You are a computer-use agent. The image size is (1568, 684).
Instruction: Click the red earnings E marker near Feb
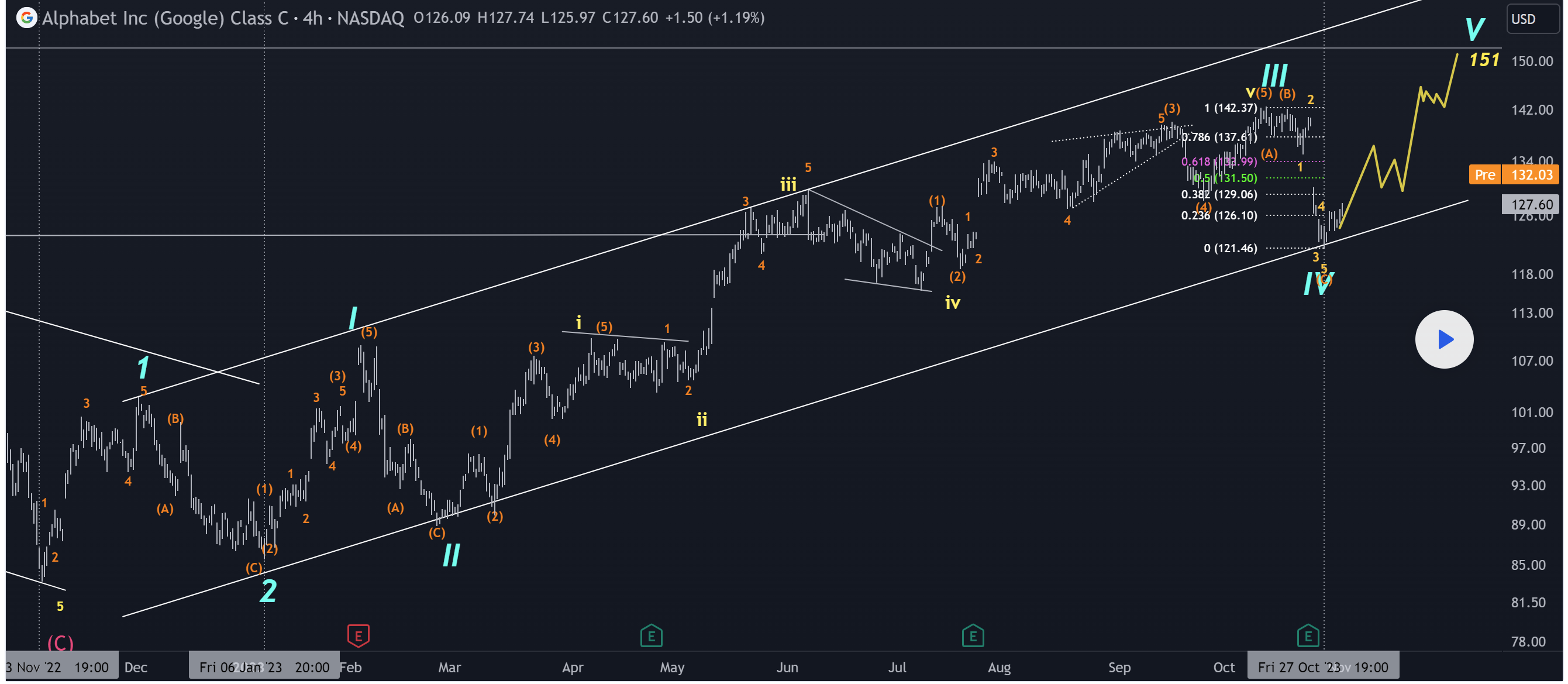pyautogui.click(x=358, y=636)
